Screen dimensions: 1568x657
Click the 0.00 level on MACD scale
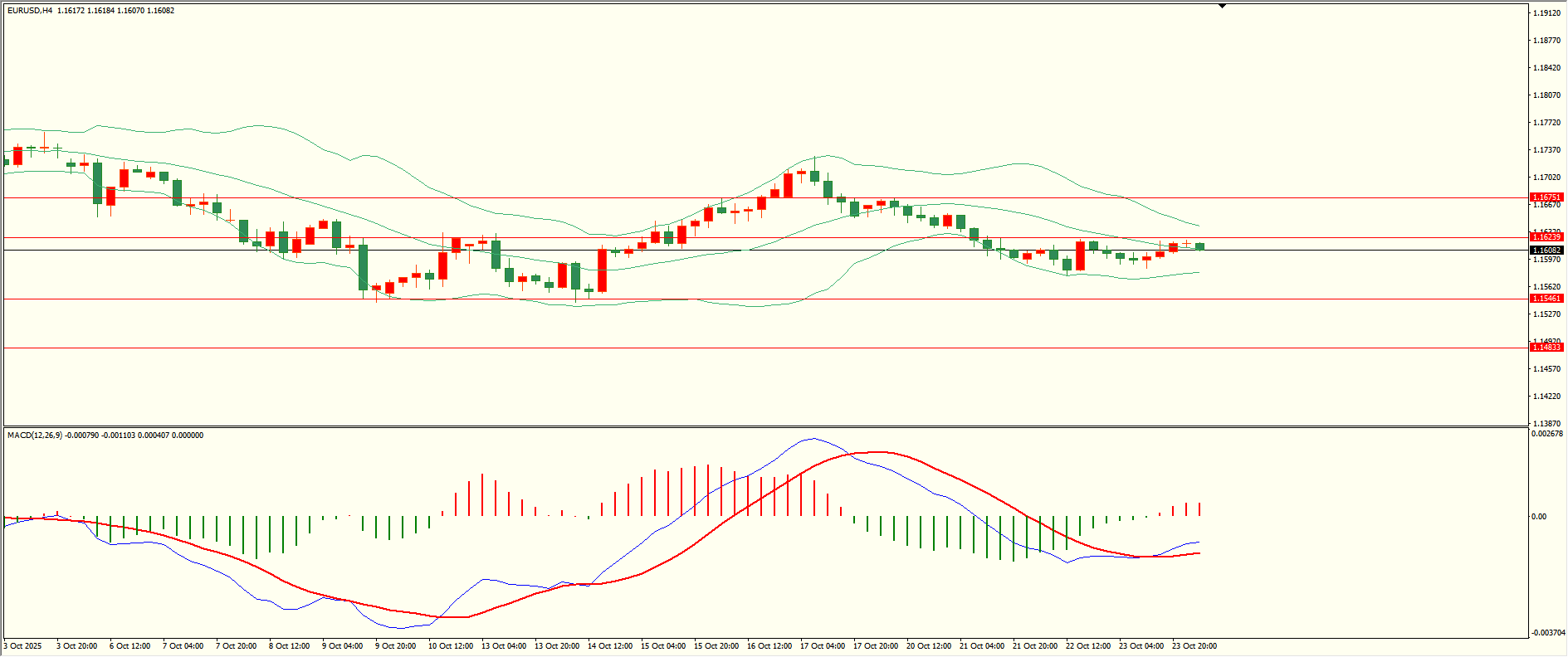pyautogui.click(x=1539, y=517)
